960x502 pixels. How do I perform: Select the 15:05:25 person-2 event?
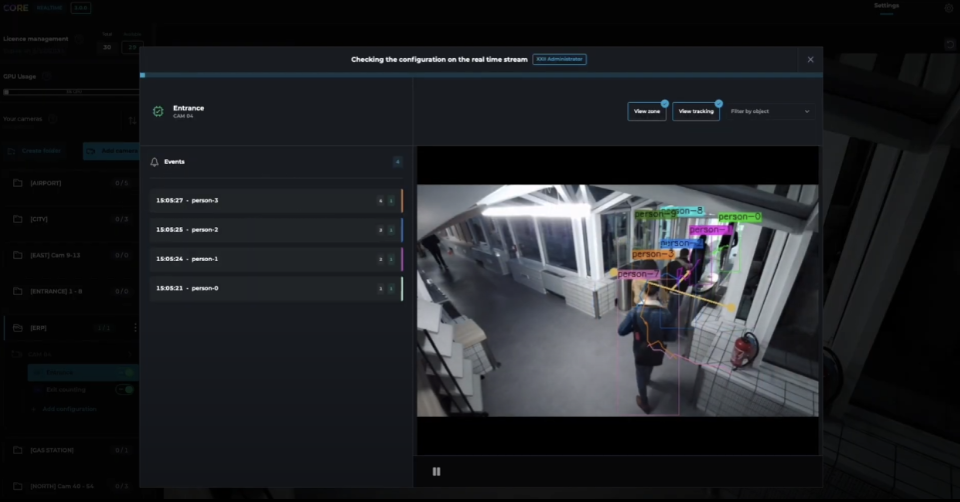coord(276,230)
